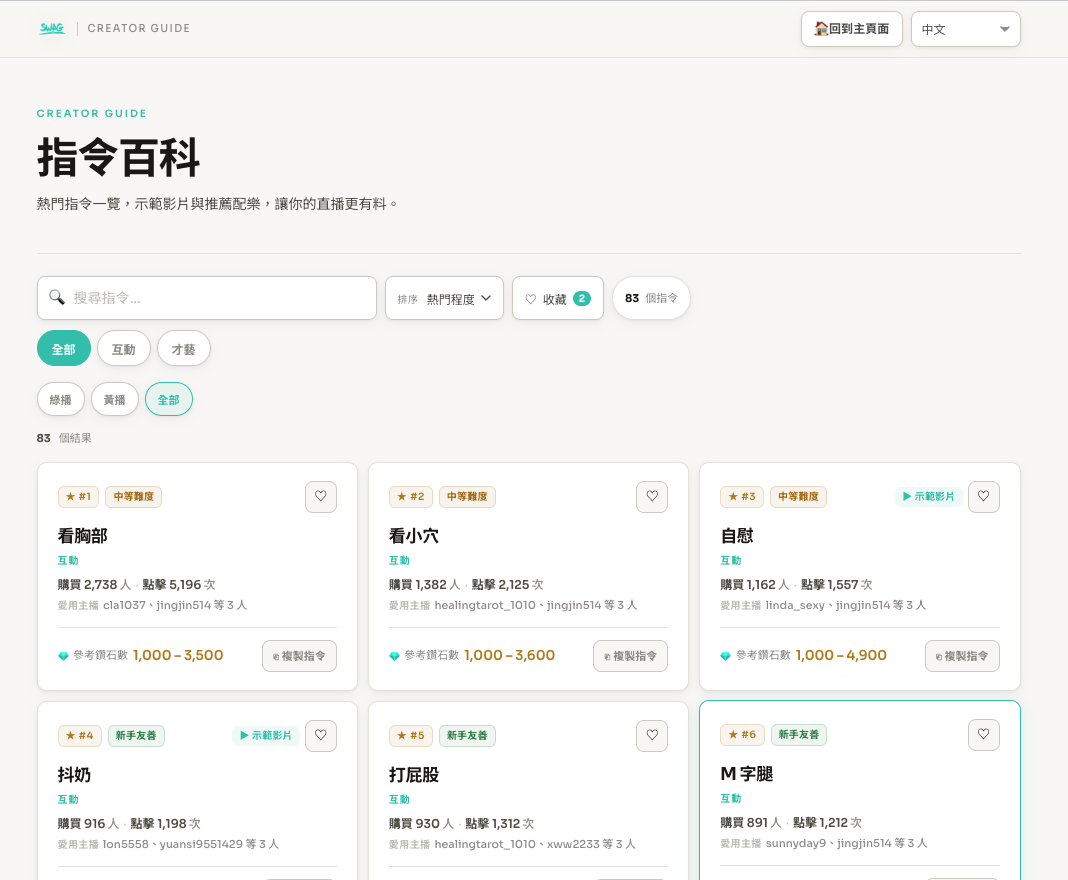
Task: Expand the 排序 熱門程度 sort dropdown
Action: pos(444,298)
